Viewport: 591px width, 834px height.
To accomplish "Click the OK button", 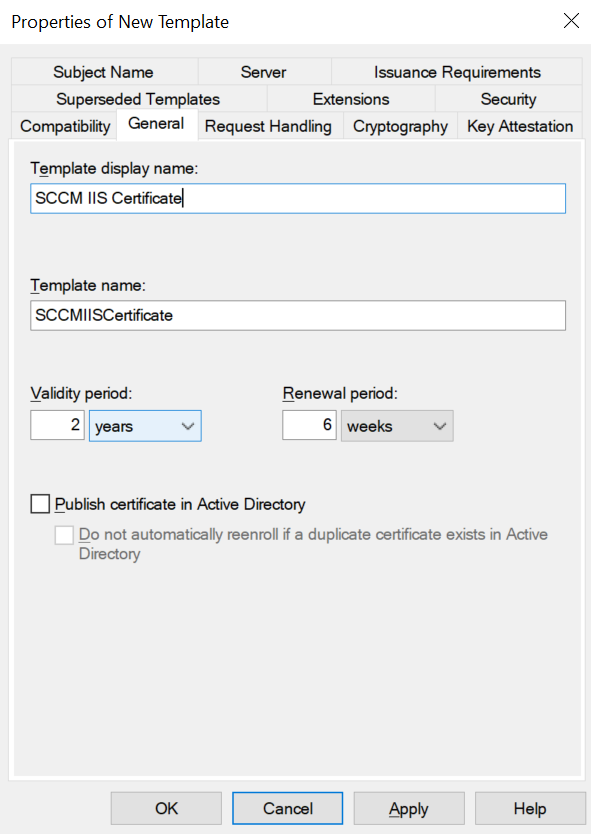I will pos(166,808).
